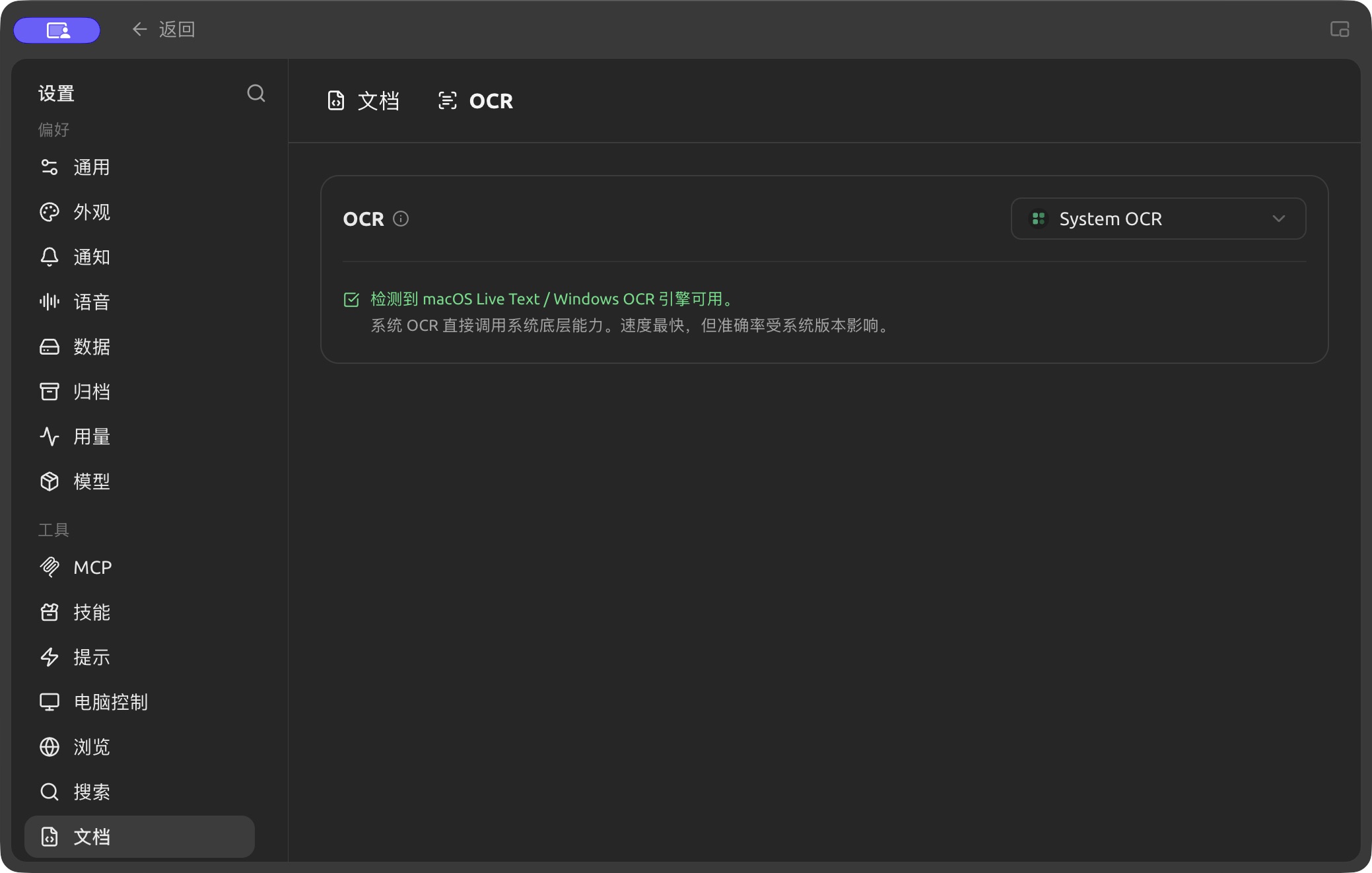
Task: Open the picture-in-picture window icon at top right
Action: pos(1340,29)
